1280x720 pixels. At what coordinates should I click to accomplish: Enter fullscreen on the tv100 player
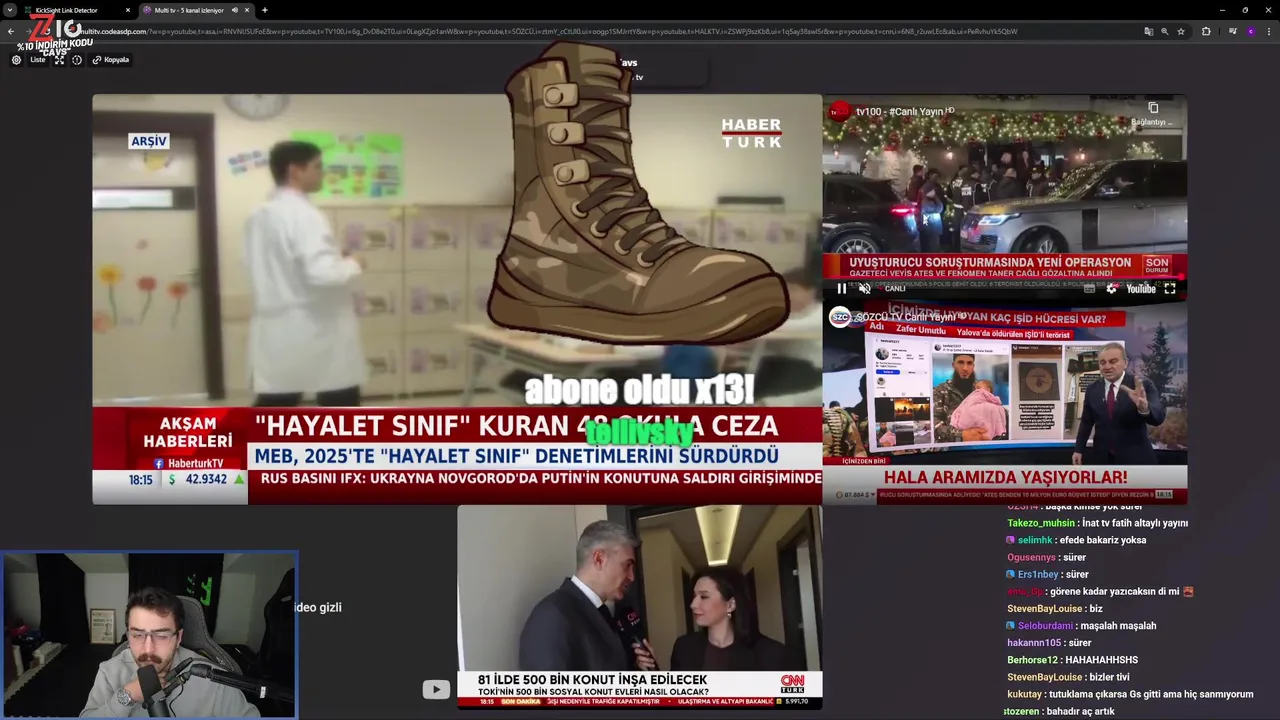coord(1170,288)
